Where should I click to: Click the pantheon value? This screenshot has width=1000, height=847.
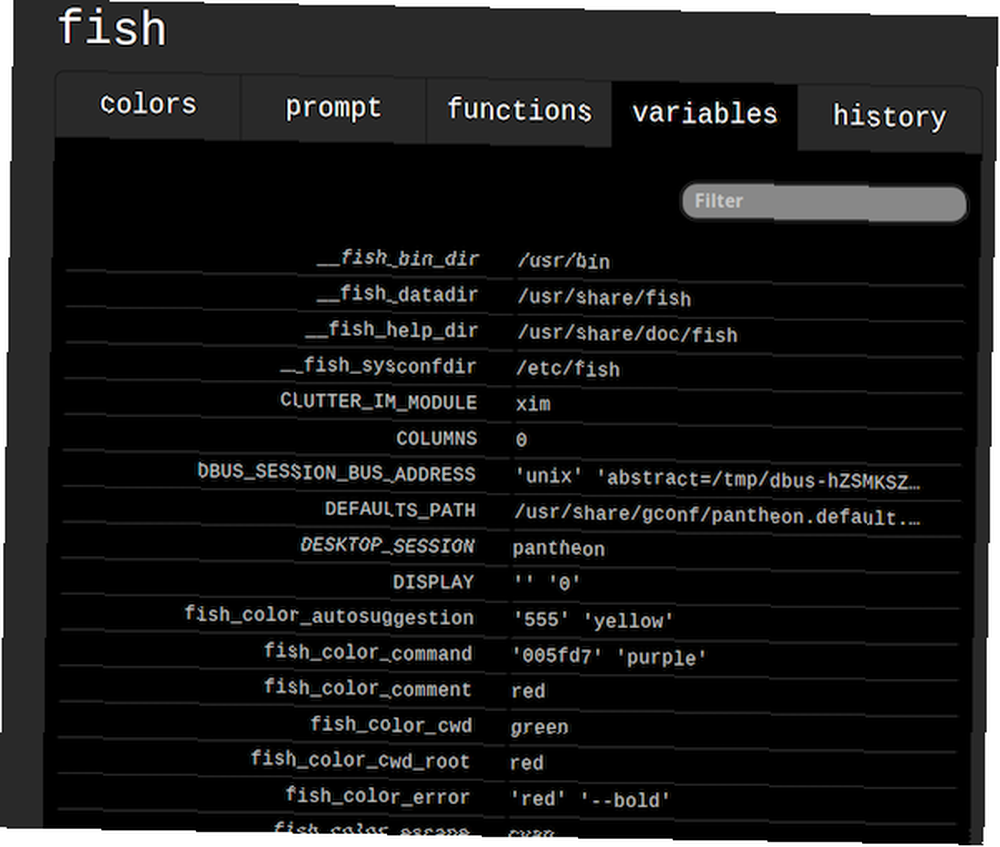coord(559,549)
